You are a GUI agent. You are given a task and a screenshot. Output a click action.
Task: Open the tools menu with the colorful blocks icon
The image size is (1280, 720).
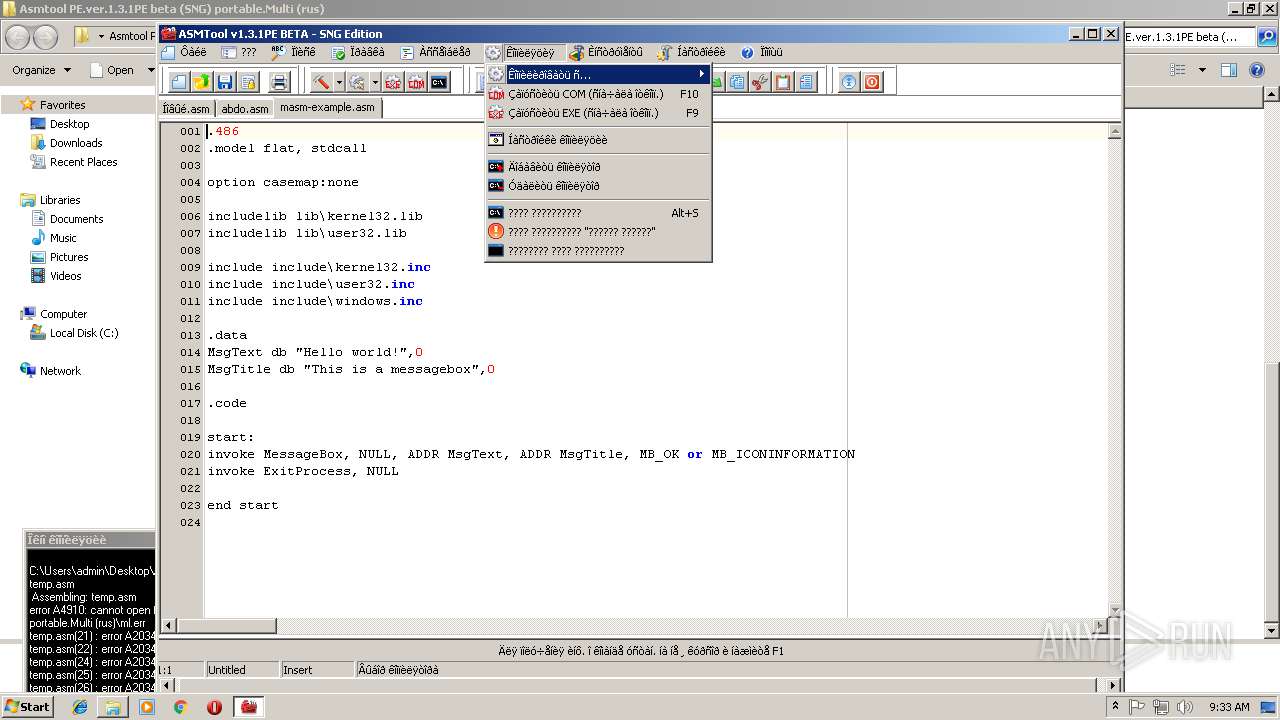pos(606,52)
